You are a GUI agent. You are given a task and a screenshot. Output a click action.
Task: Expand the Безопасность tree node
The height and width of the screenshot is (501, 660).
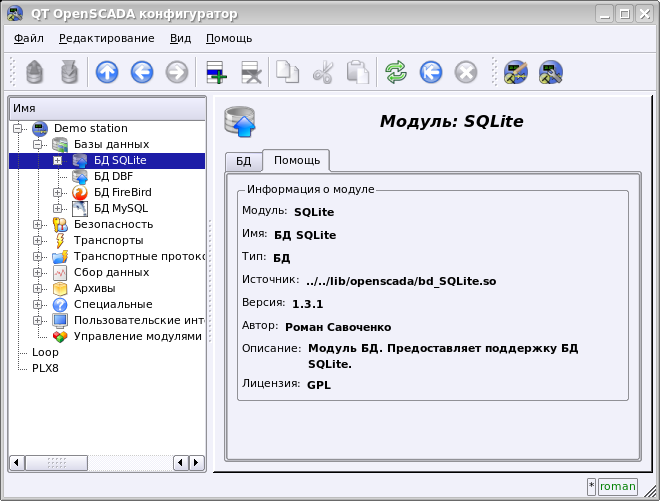[37, 224]
